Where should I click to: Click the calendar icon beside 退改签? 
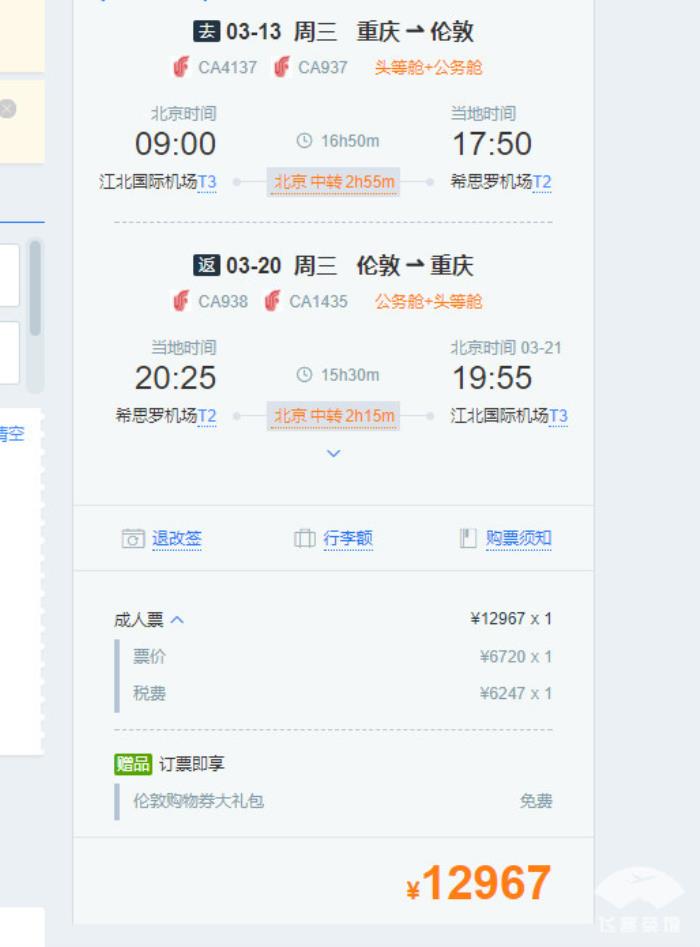pos(133,538)
